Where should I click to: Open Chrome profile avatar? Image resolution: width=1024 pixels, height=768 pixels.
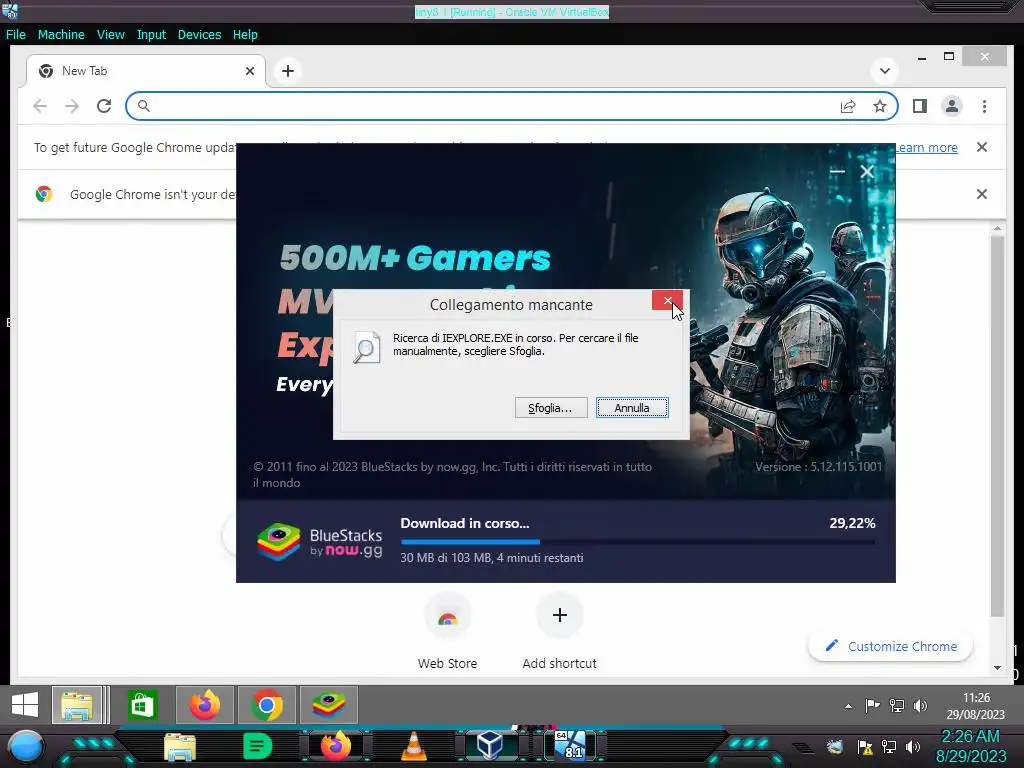[x=952, y=106]
